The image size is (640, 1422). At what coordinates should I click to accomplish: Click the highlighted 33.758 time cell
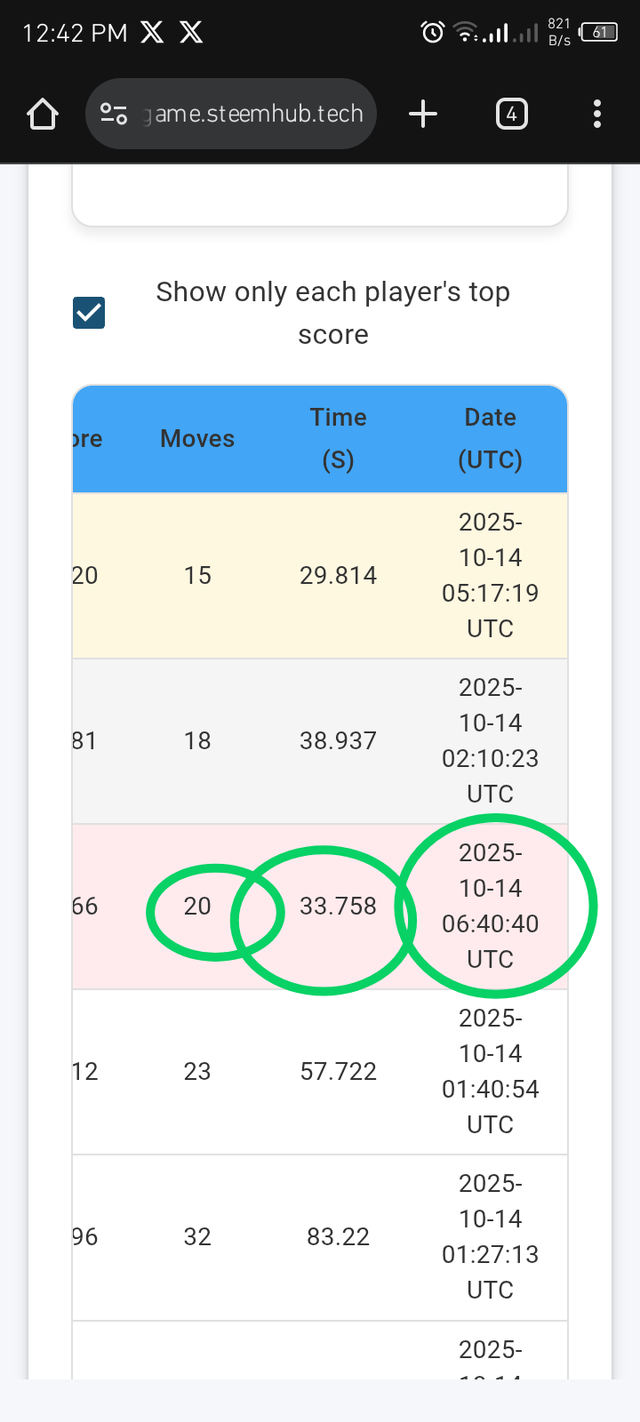coord(338,906)
